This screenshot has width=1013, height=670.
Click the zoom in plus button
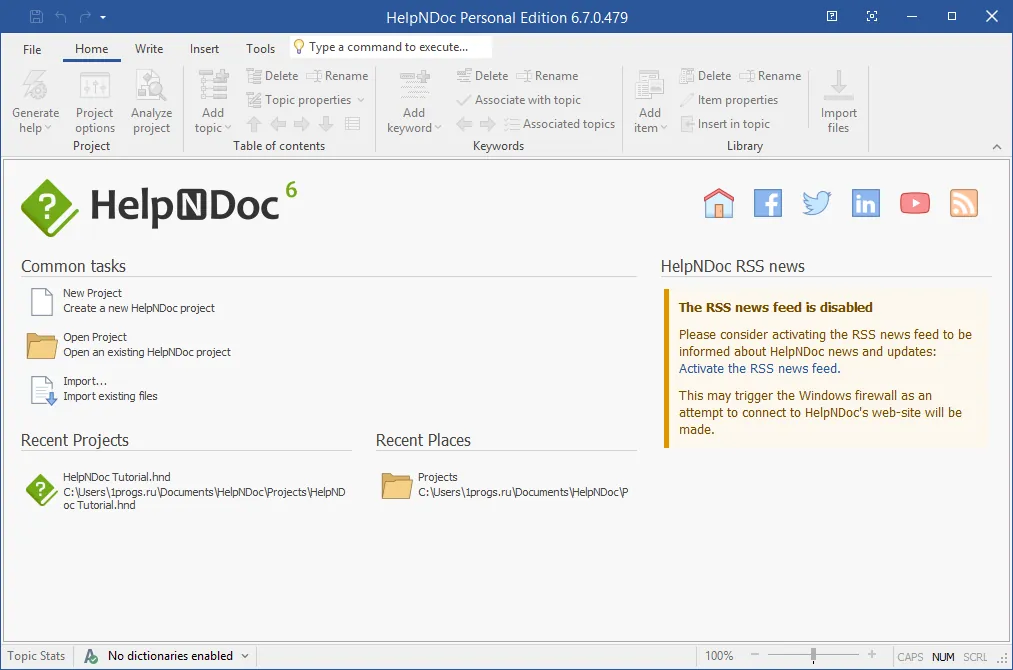[872, 655]
